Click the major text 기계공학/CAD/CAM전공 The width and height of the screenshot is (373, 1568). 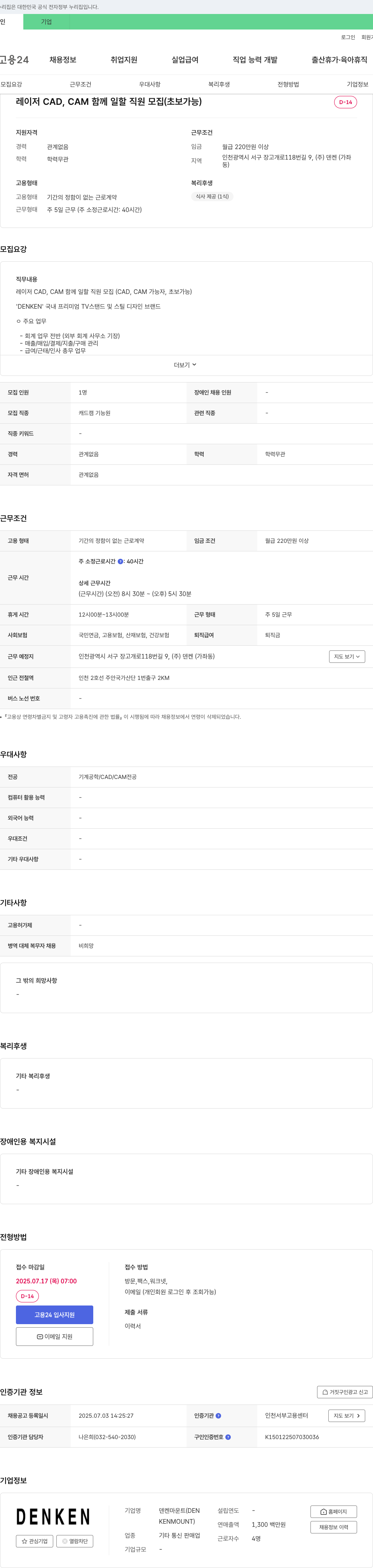point(107,777)
